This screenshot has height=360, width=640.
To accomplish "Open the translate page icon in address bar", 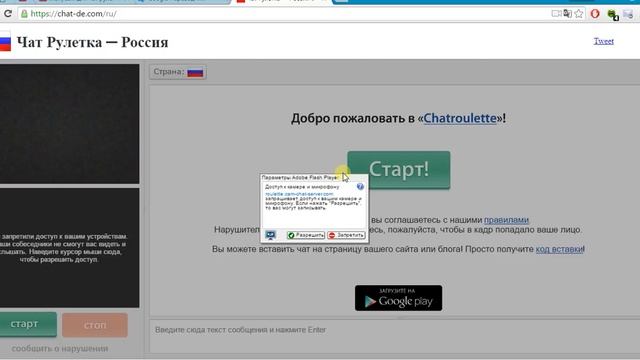I will pyautogui.click(x=567, y=14).
